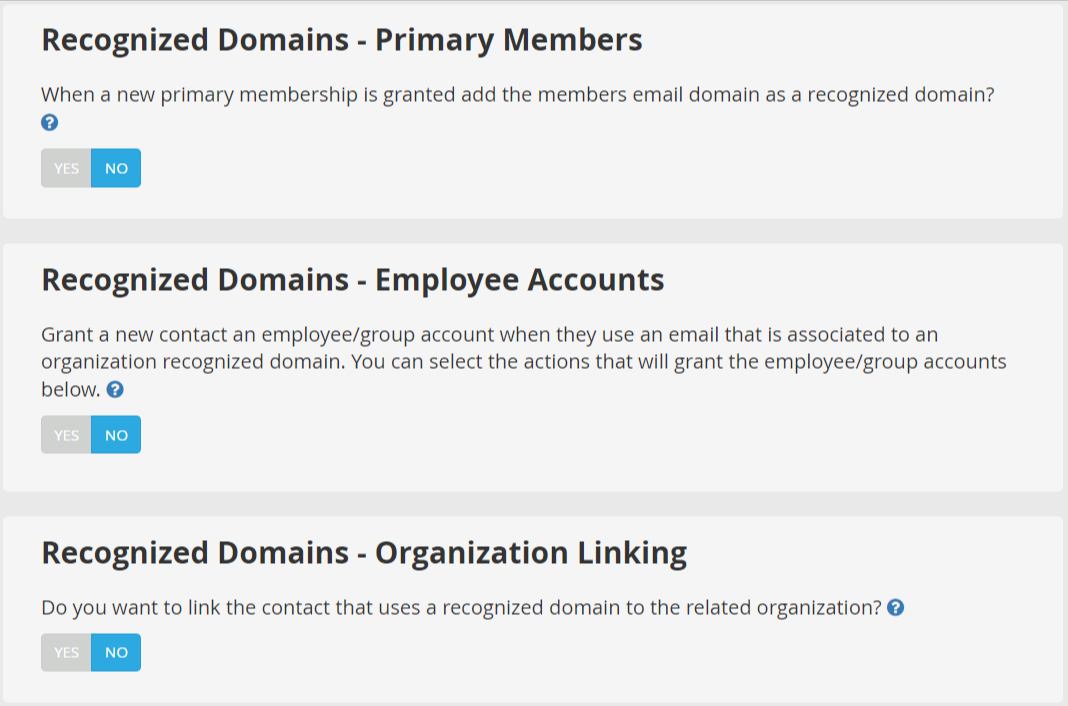Click the link the contact question text
This screenshot has height=706, width=1068.
click(461, 607)
